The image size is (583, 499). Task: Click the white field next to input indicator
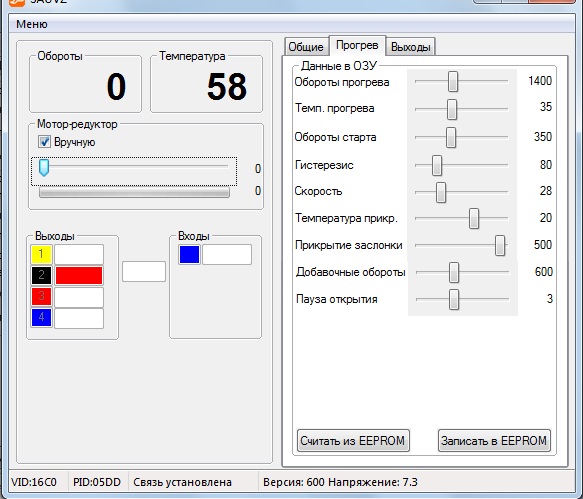tap(227, 254)
